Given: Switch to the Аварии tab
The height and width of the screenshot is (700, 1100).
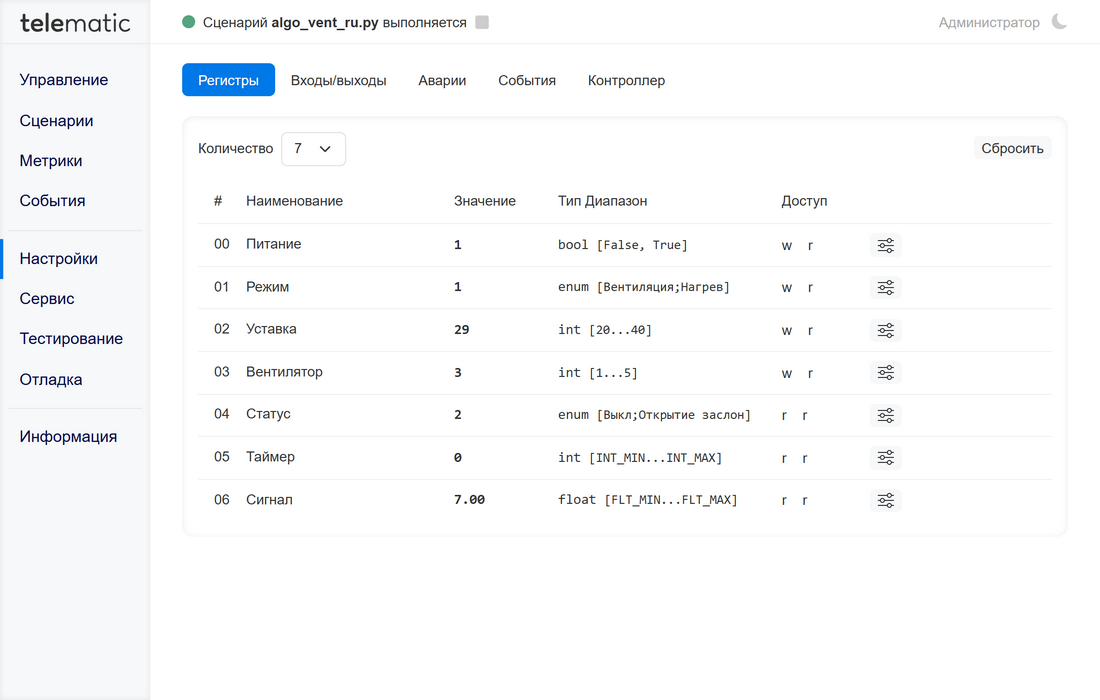Looking at the screenshot, I should pyautogui.click(x=442, y=80).
